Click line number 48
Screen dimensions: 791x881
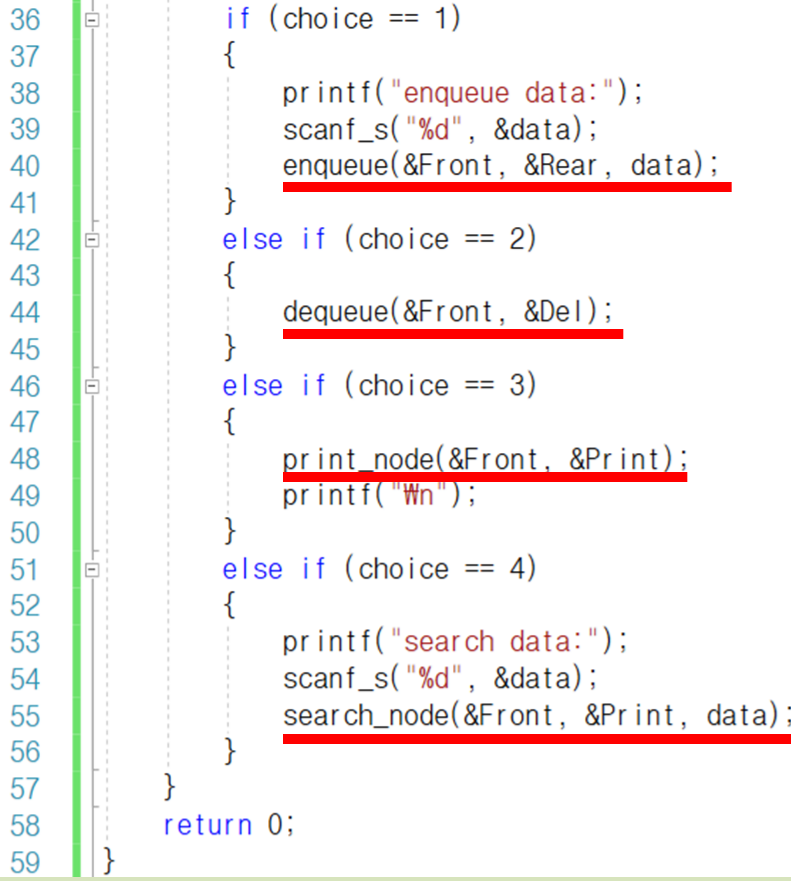coord(25,460)
